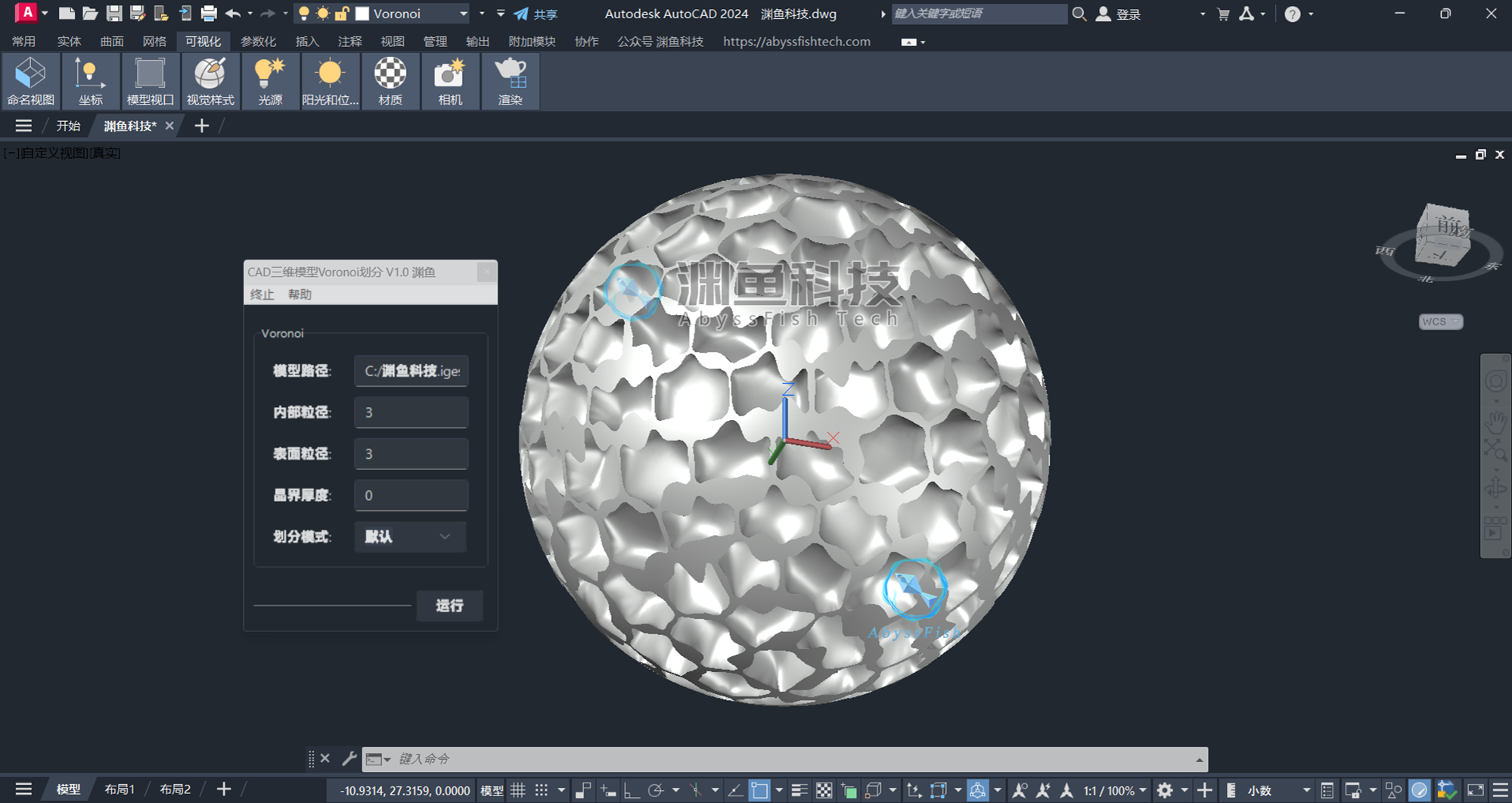This screenshot has height=803, width=1512.
Task: Open the 阳光和位置 sun and location panel
Action: point(330,81)
